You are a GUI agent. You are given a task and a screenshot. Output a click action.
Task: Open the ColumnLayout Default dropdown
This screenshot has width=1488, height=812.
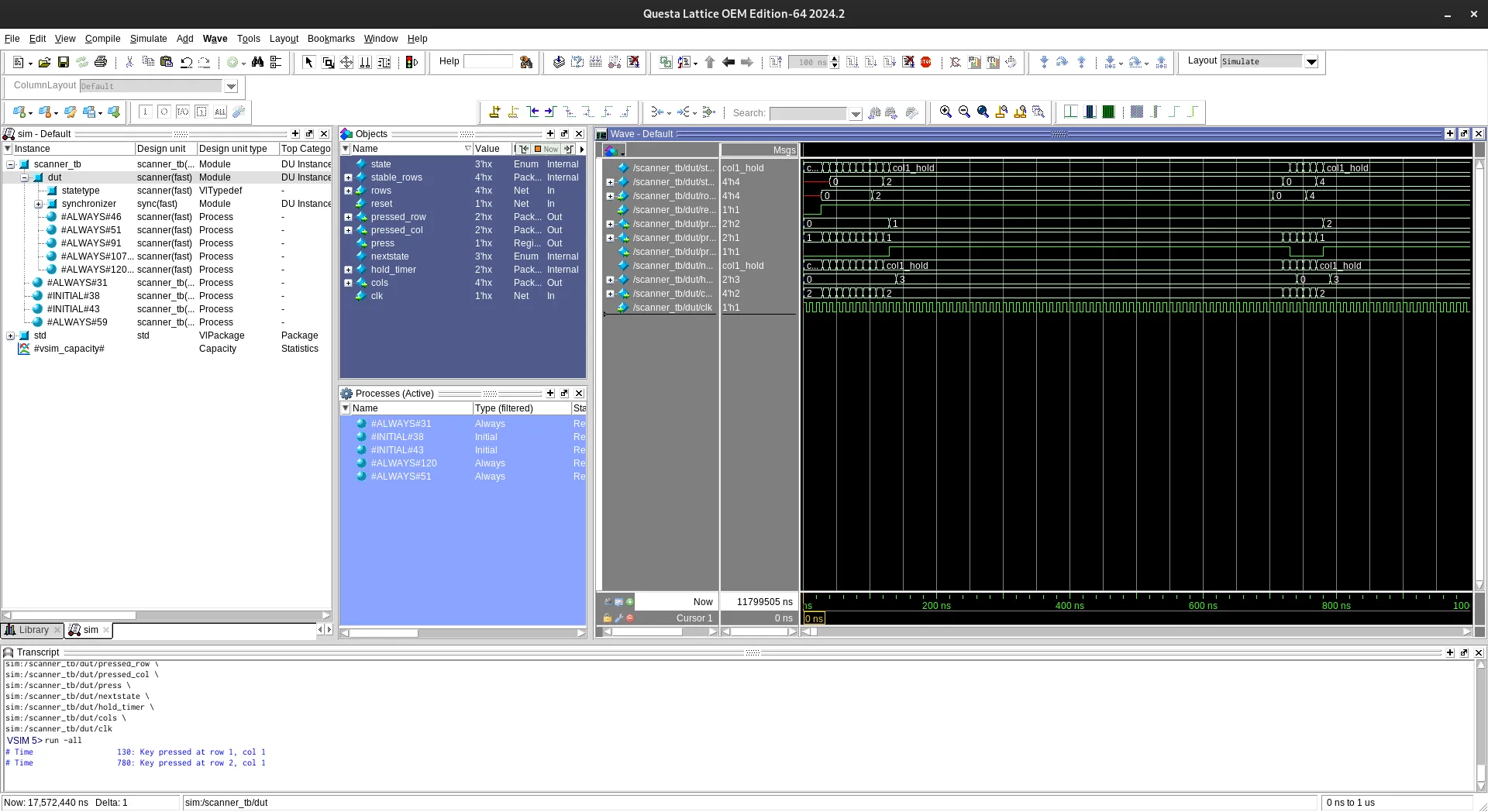pos(230,86)
